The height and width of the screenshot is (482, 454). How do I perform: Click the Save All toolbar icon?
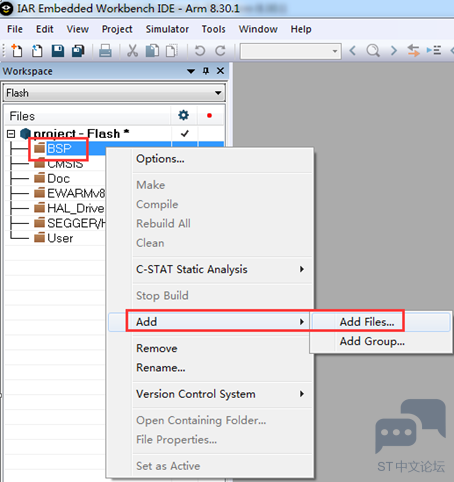tap(78, 51)
